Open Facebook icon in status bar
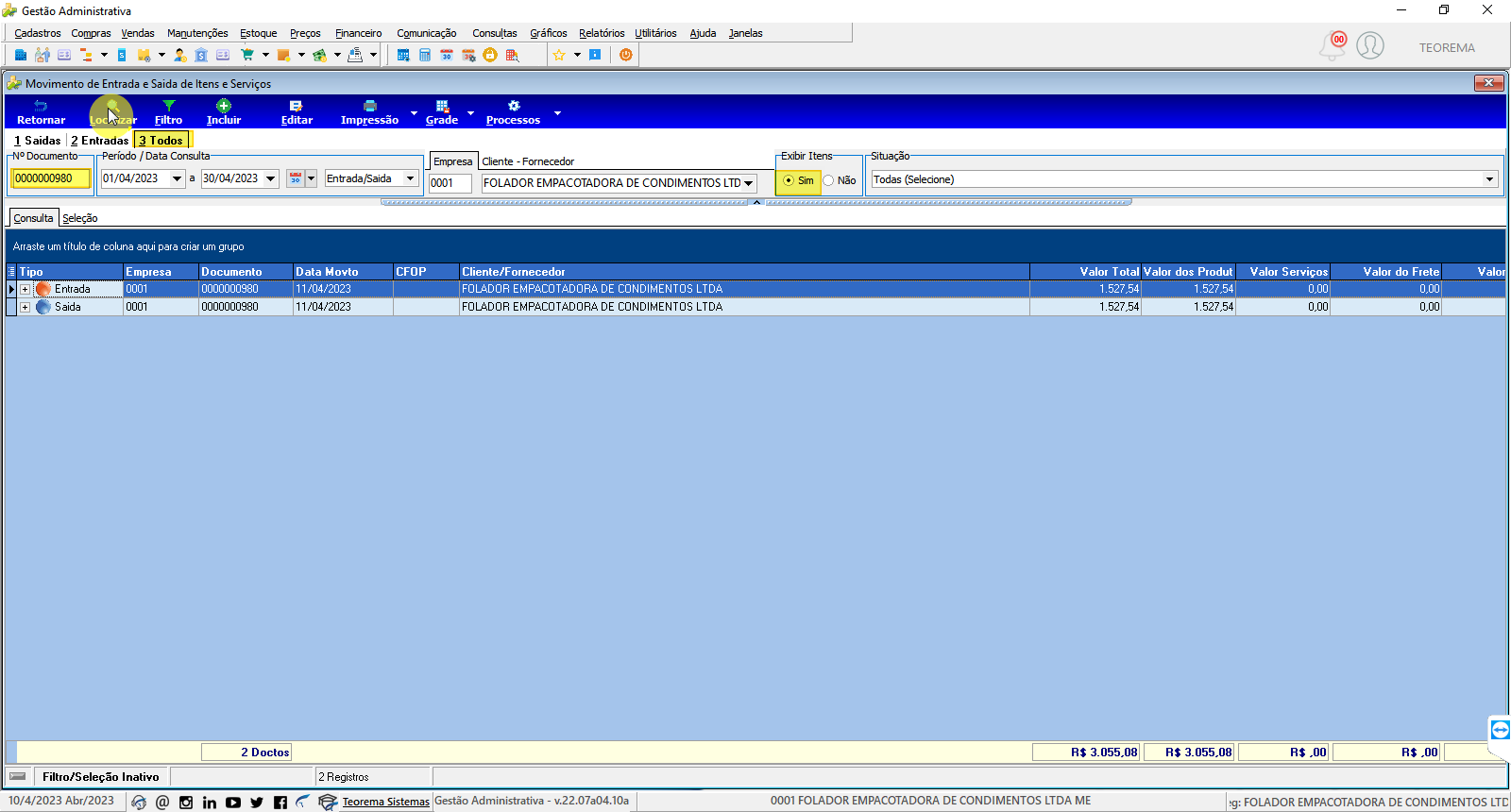 click(280, 802)
